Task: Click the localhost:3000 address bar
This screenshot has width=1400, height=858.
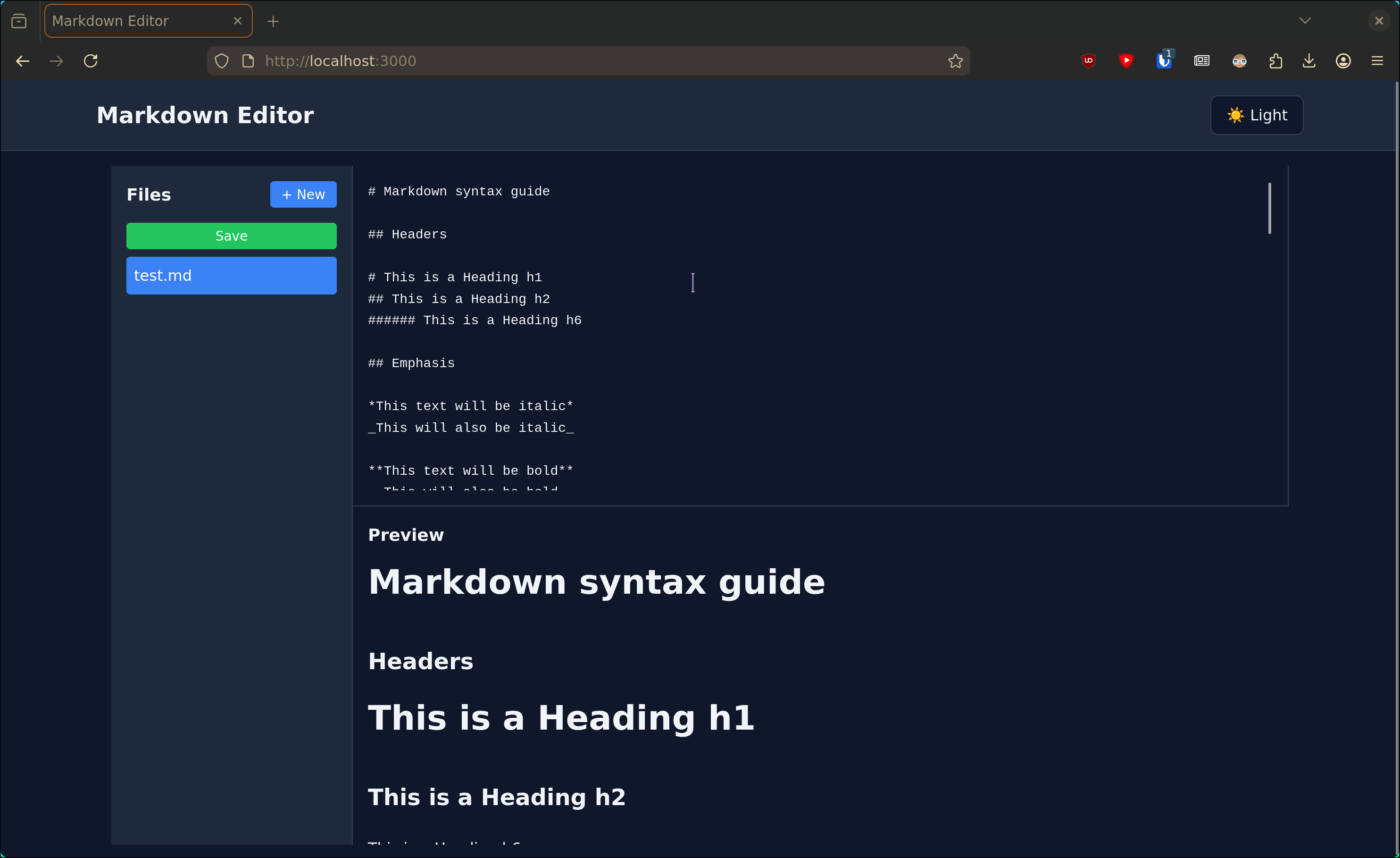Action: [568, 61]
